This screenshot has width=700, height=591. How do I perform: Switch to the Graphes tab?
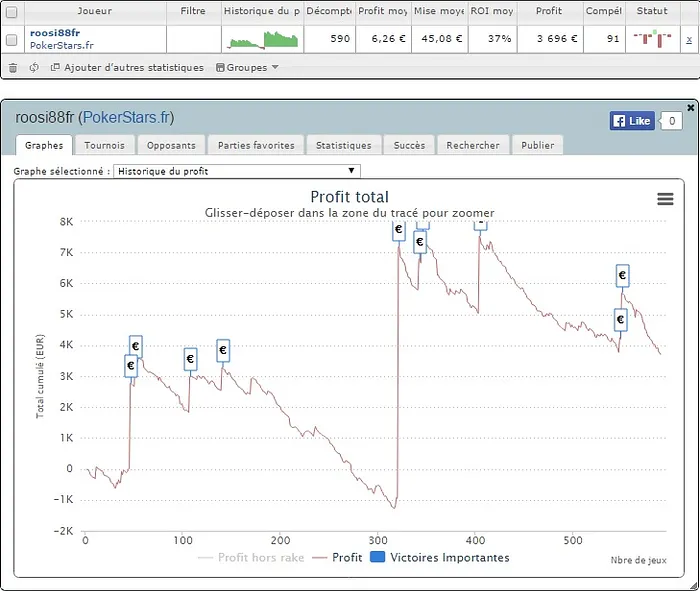pyautogui.click(x=44, y=145)
